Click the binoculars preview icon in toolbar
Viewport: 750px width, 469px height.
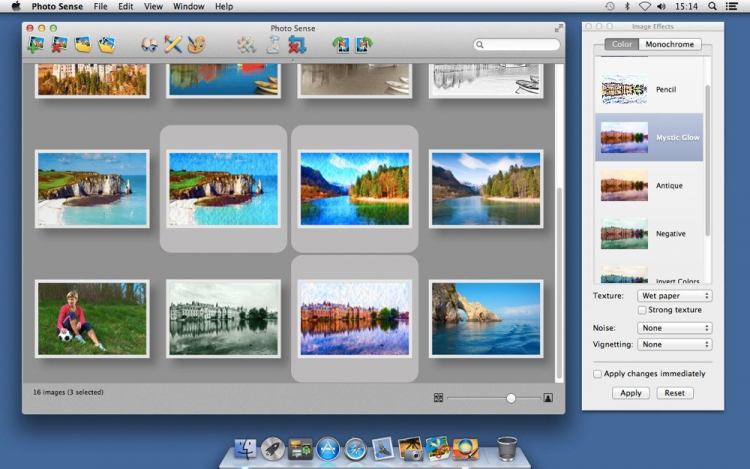150,44
